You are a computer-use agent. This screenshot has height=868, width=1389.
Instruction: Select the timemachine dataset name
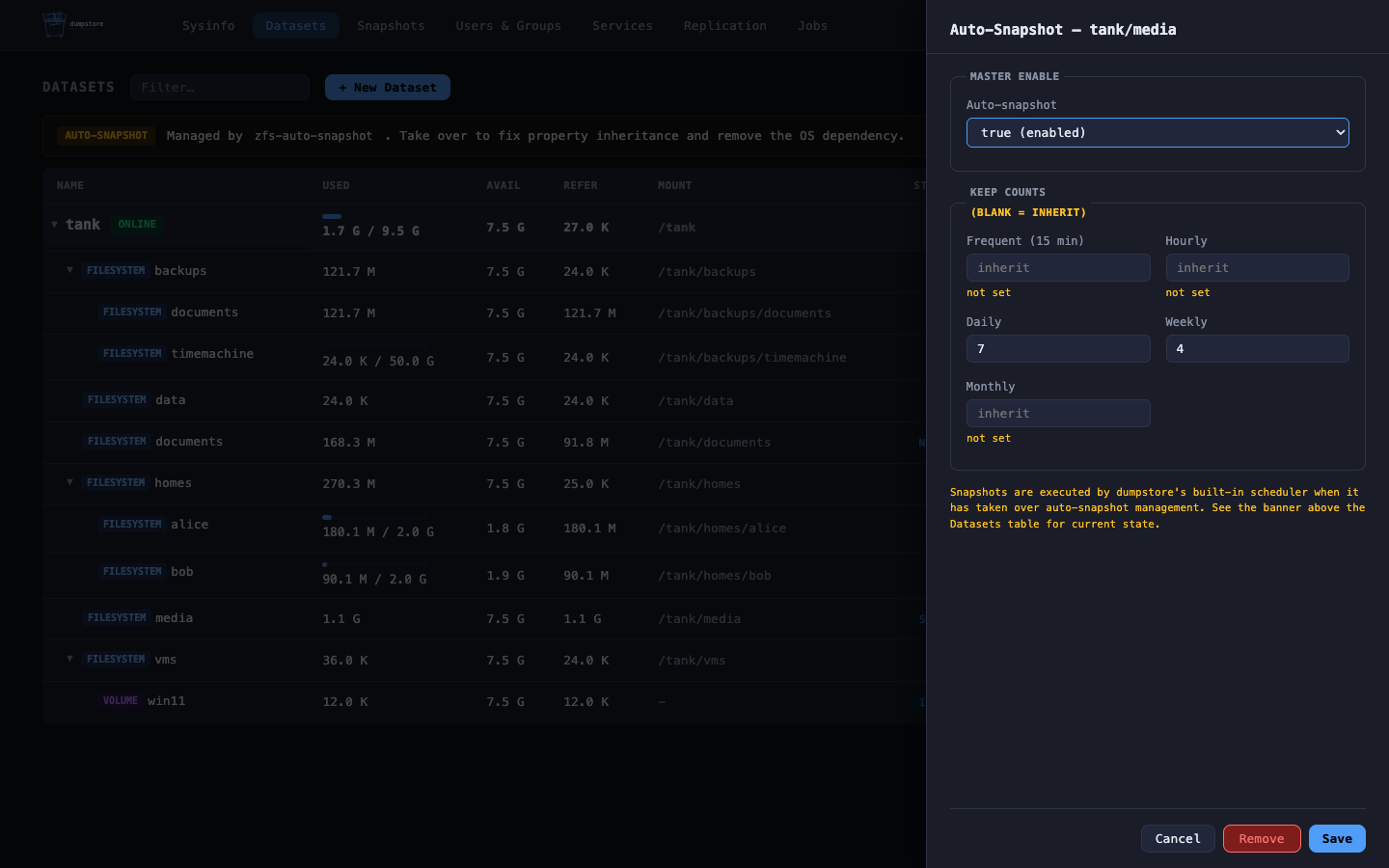click(212, 354)
